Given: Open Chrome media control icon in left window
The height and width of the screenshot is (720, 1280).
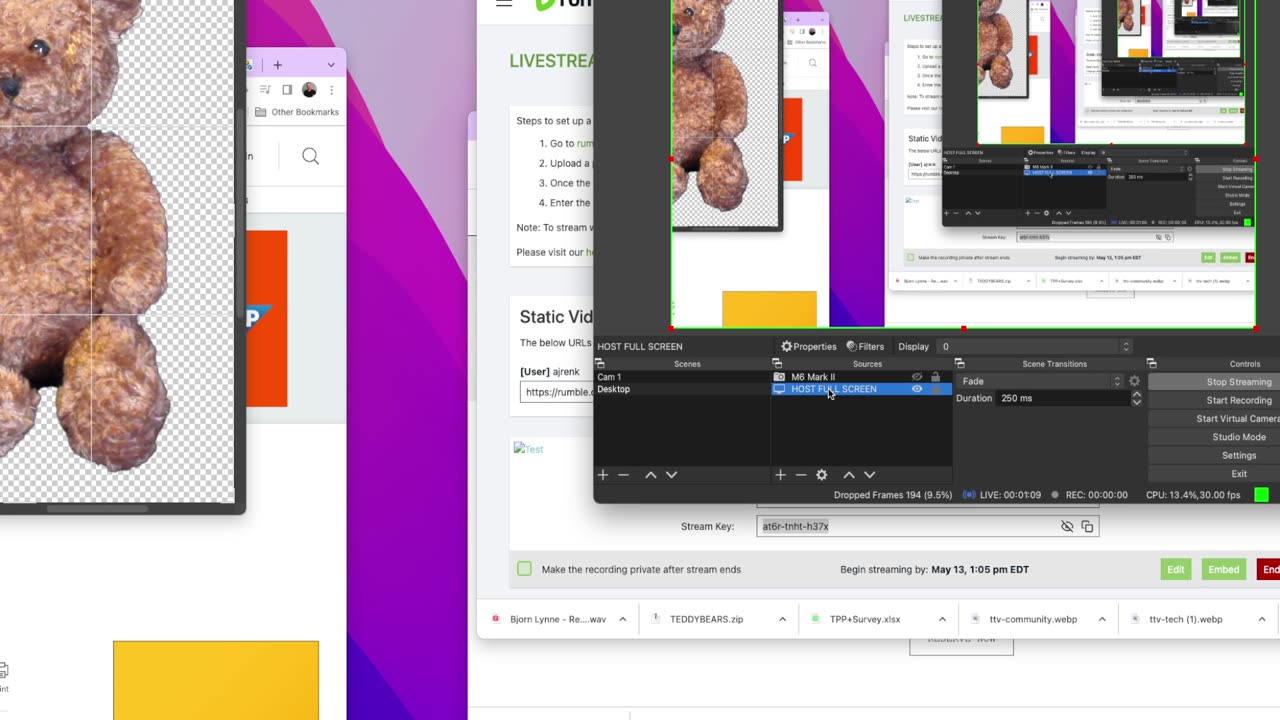Looking at the screenshot, I should 265,90.
